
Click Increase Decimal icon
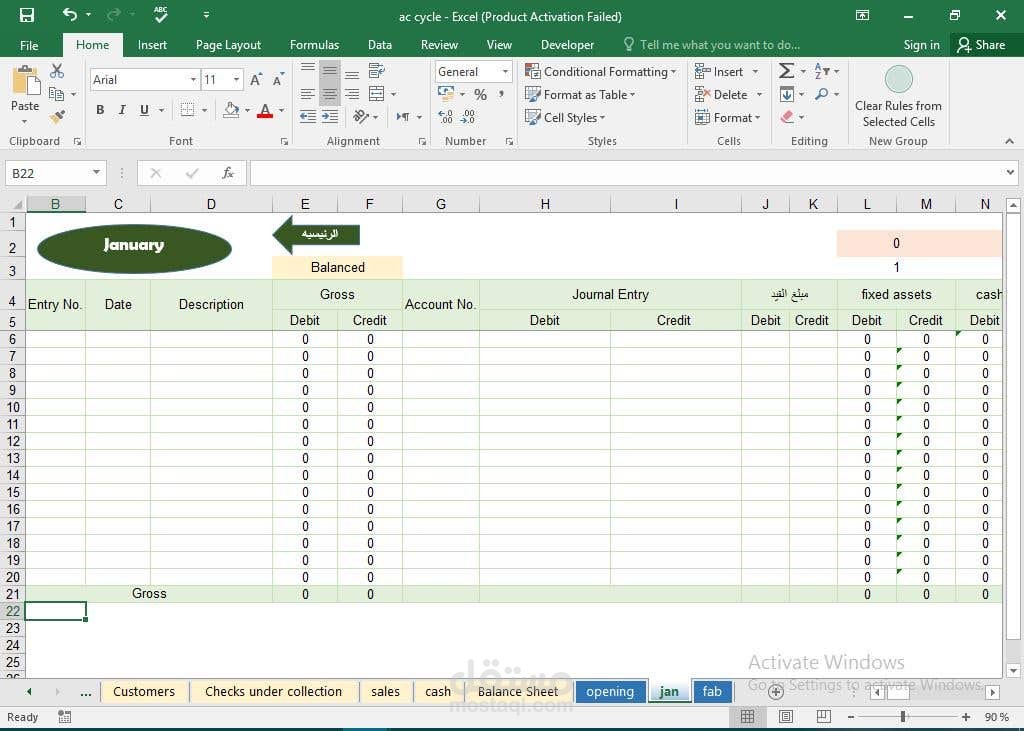tap(446, 117)
